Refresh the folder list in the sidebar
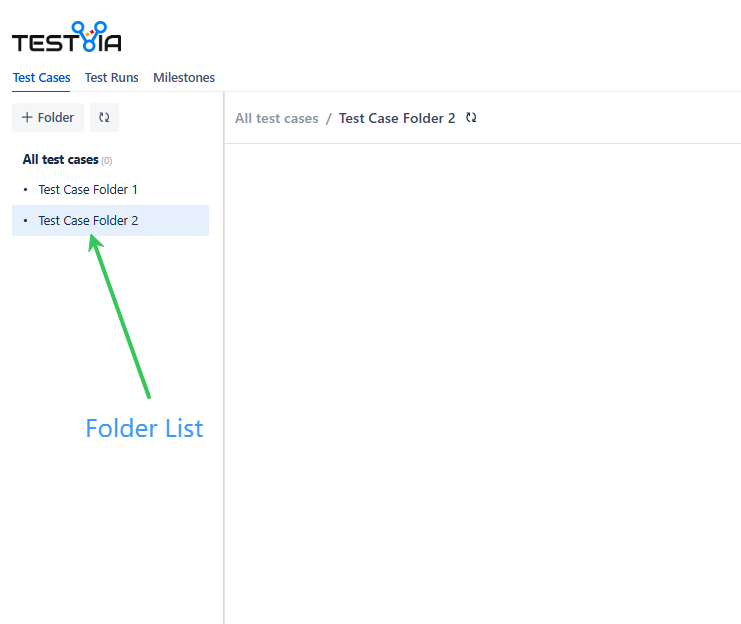This screenshot has height=624, width=741. coord(104,118)
